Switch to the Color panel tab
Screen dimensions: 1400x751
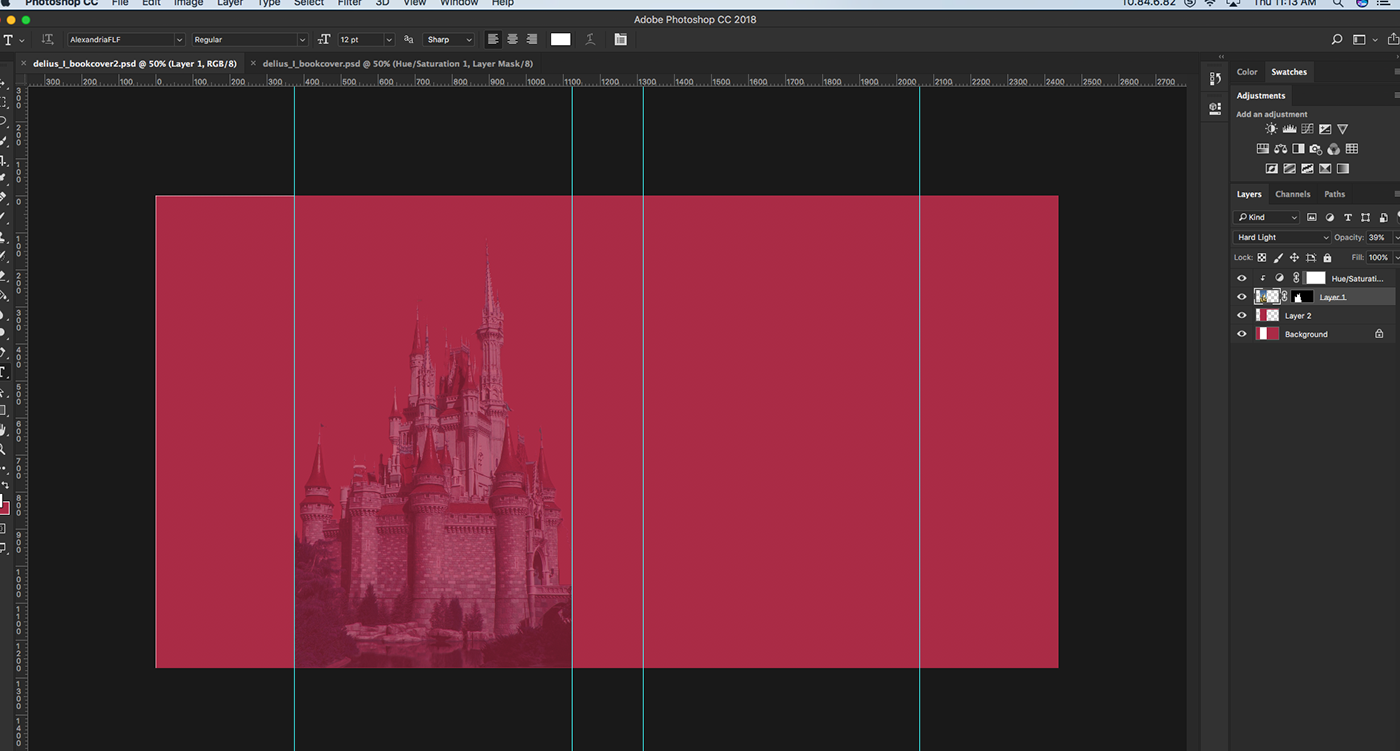(x=1247, y=72)
